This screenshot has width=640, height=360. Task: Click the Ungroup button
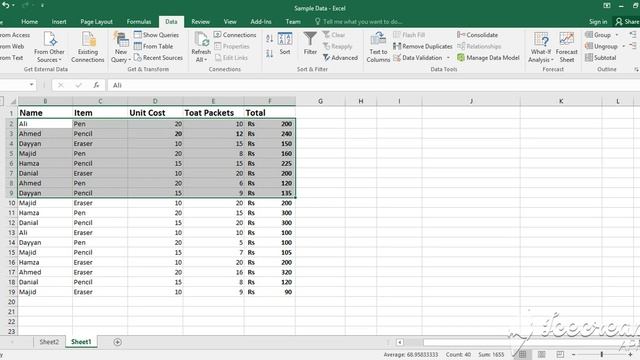[601, 46]
